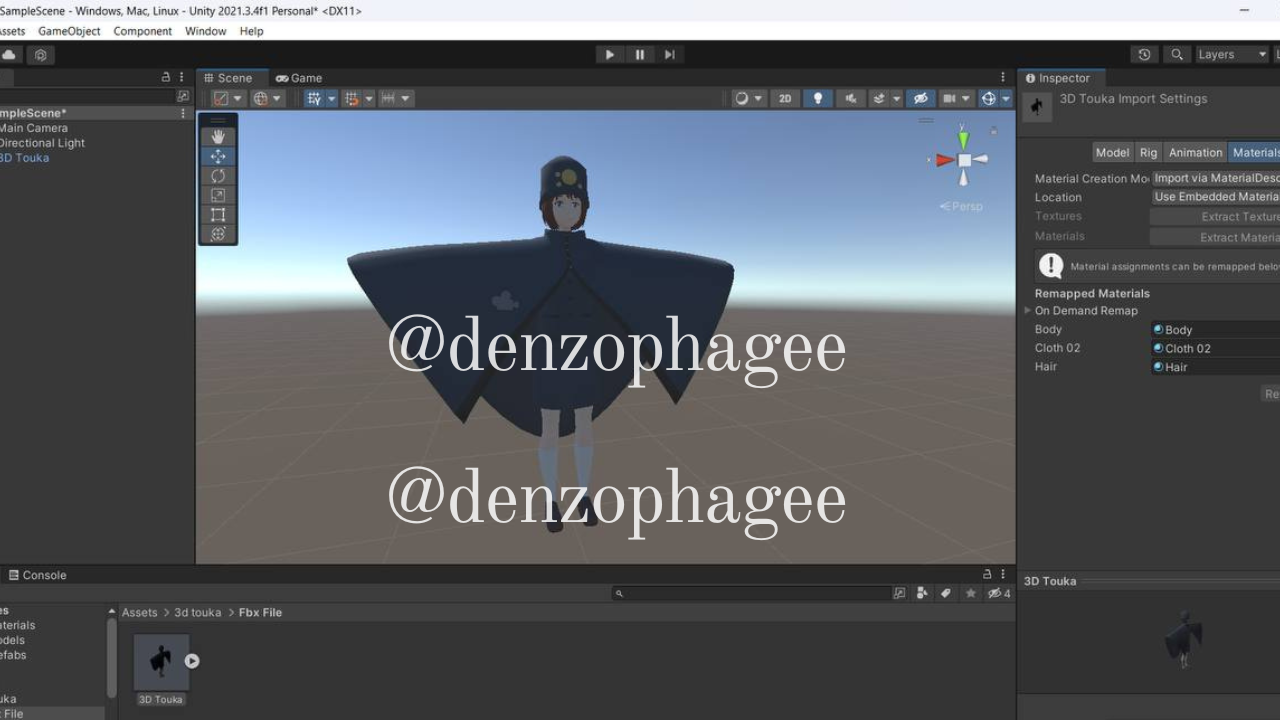This screenshot has height=720, width=1280.
Task: Open the Help menu
Action: (x=252, y=31)
